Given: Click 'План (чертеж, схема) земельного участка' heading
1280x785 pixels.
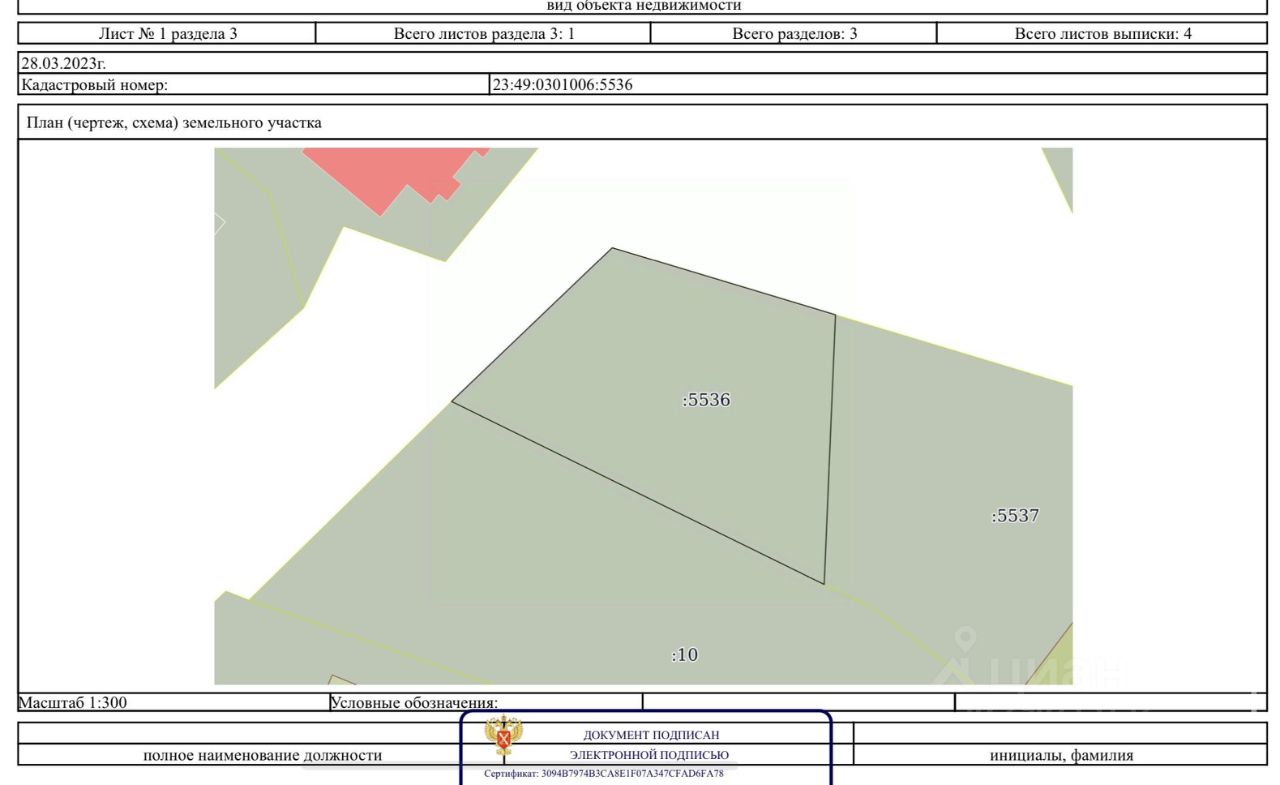Looking at the screenshot, I should pyautogui.click(x=173, y=123).
